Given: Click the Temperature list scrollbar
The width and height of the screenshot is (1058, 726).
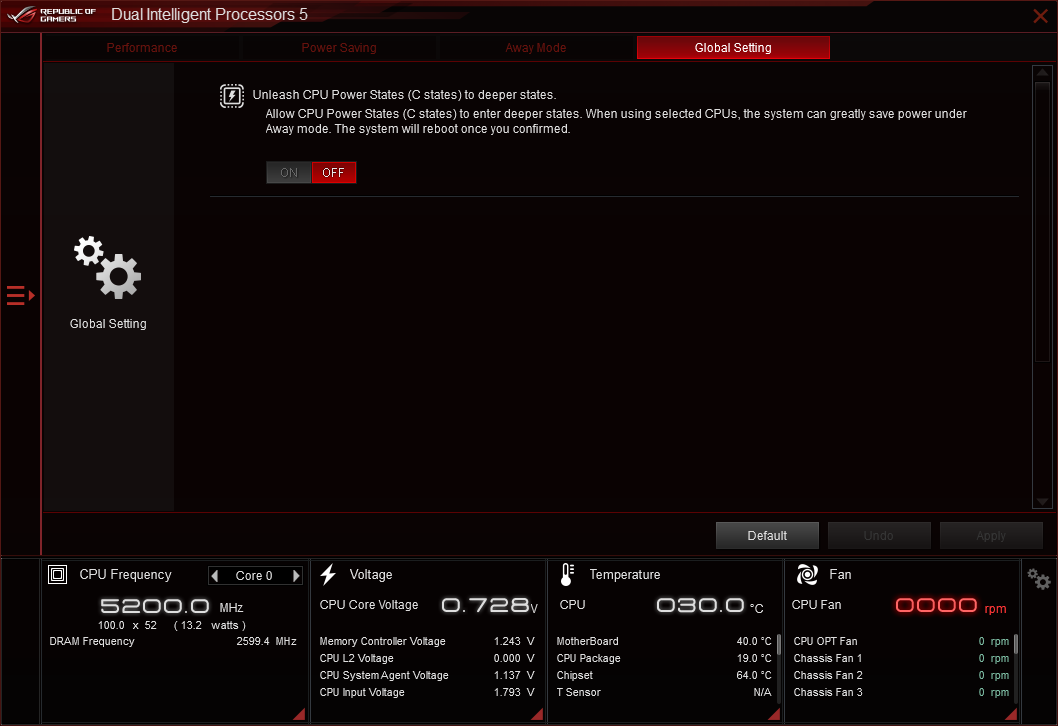Looking at the screenshot, I should [x=779, y=644].
